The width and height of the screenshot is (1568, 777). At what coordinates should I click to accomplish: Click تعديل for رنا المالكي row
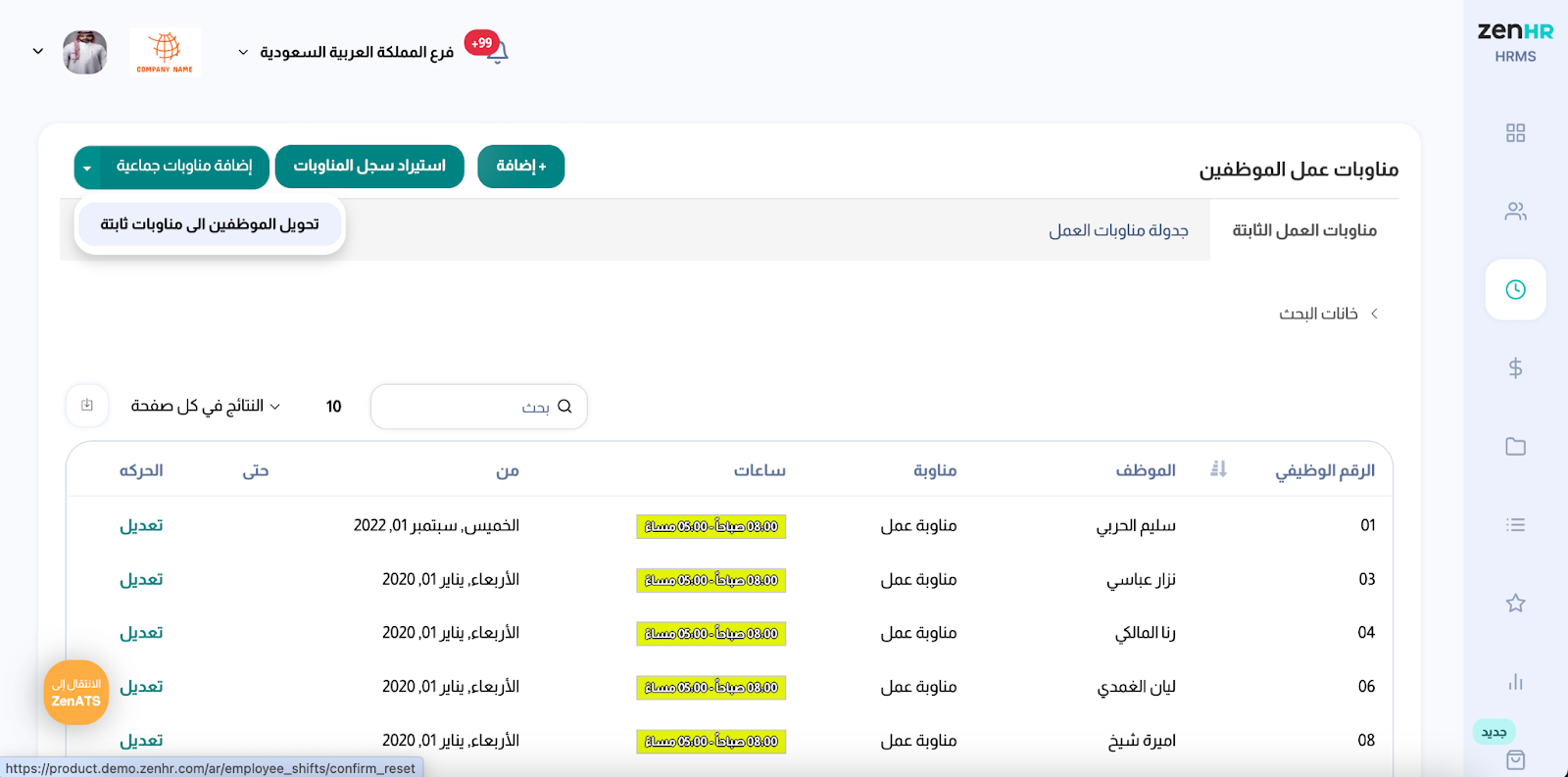(141, 633)
